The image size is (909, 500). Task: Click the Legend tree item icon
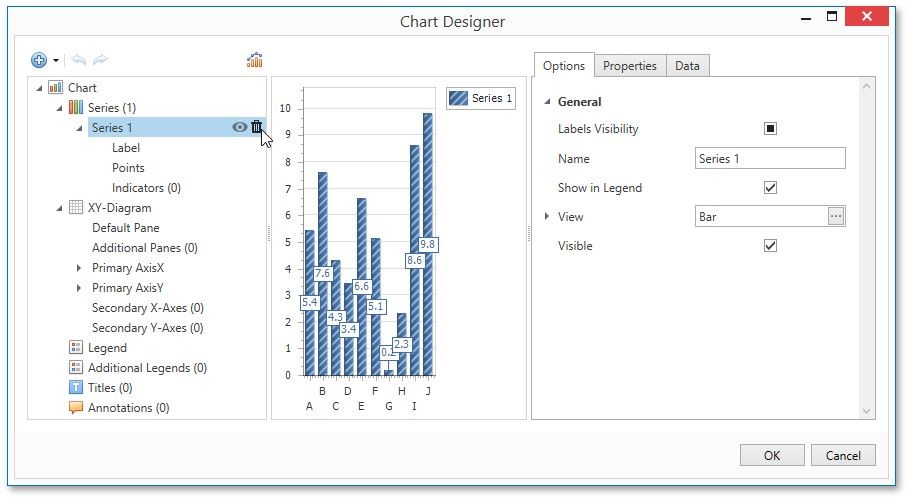tap(76, 348)
